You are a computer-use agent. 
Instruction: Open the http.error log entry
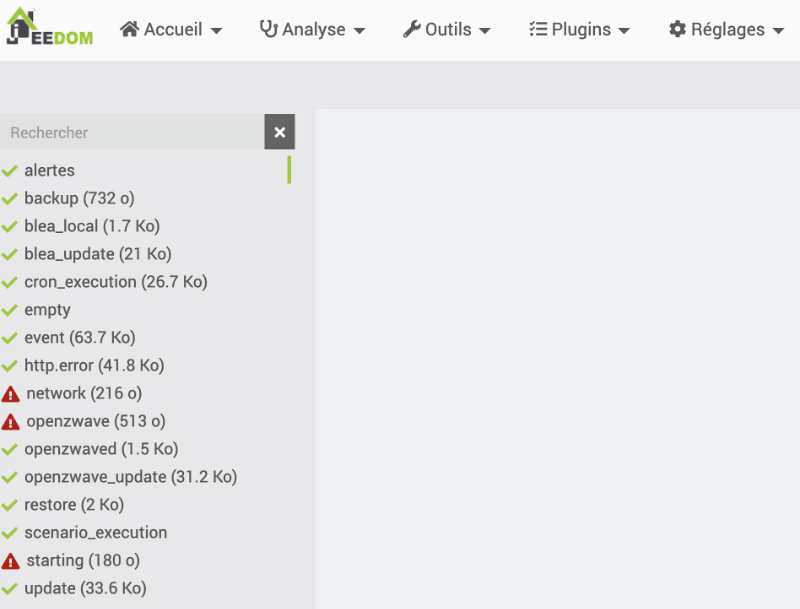(94, 365)
